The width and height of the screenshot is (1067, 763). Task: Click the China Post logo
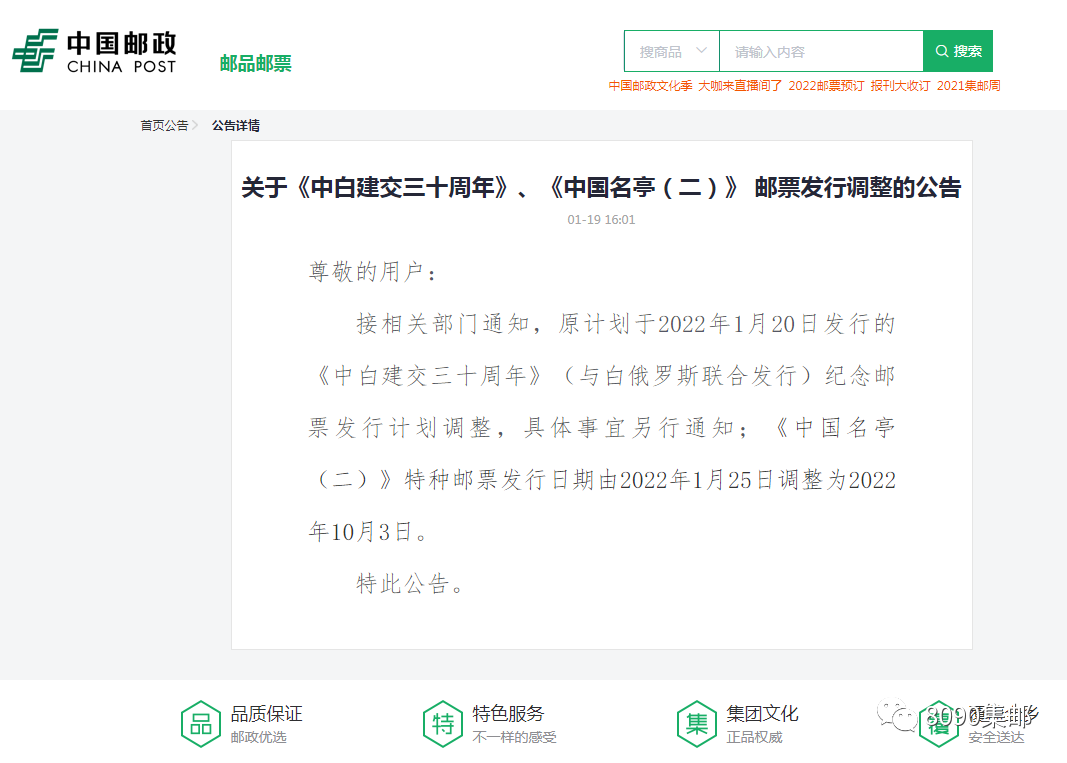tap(95, 51)
